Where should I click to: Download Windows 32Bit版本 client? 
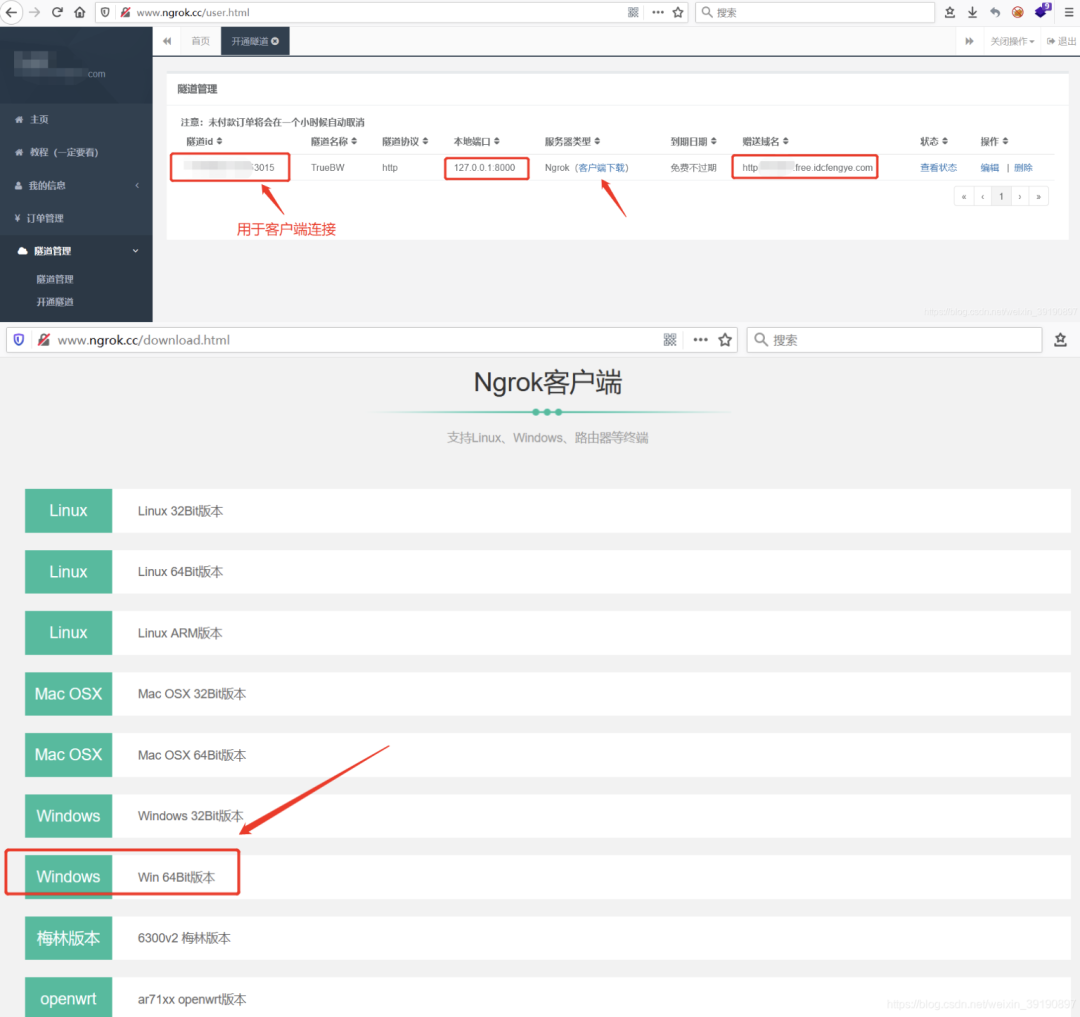click(548, 816)
